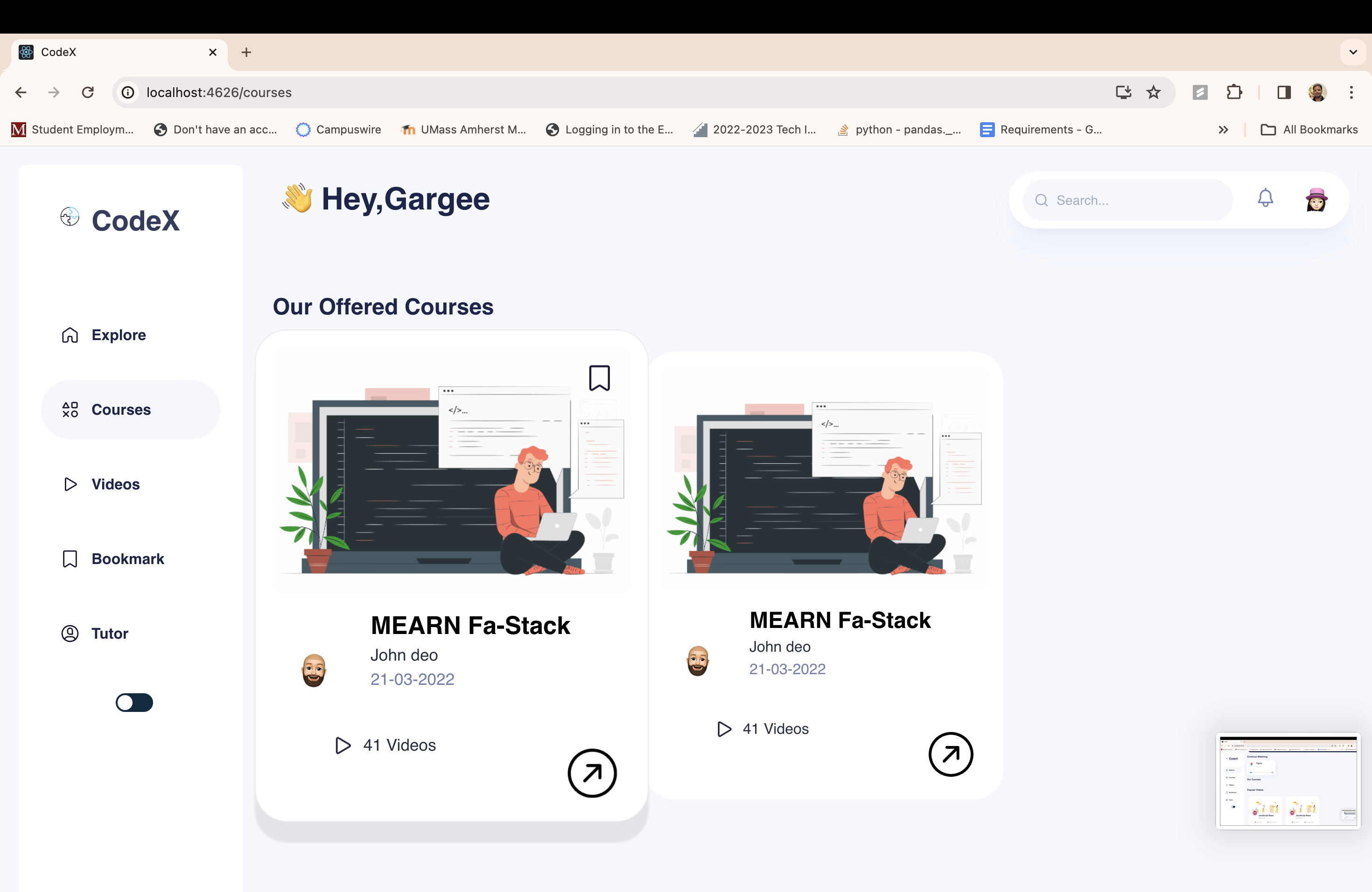This screenshot has height=892, width=1372.
Task: Click the CodeX logo icon in sidebar
Action: point(70,217)
